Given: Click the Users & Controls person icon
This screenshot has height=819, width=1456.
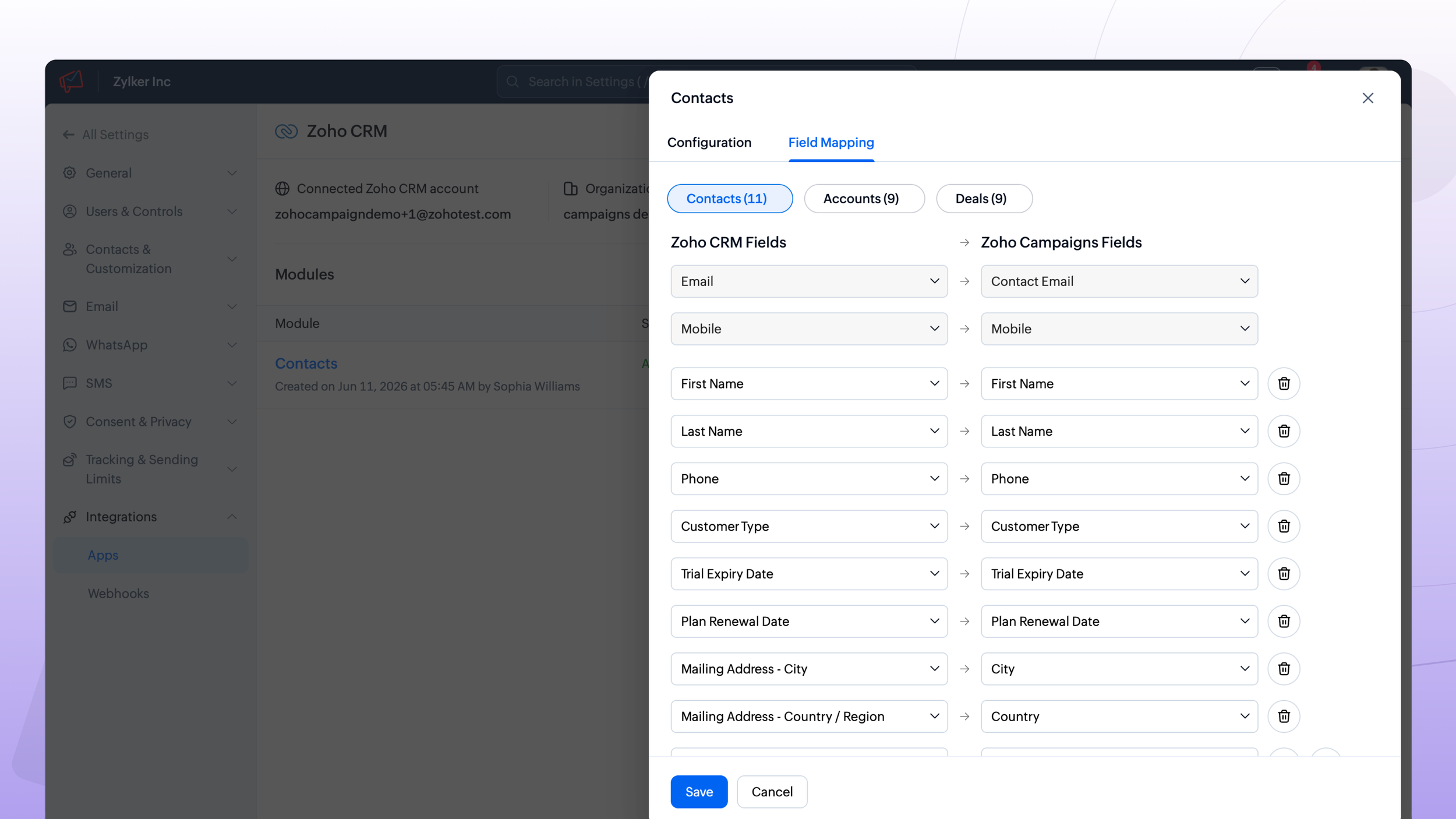Looking at the screenshot, I should tap(70, 211).
